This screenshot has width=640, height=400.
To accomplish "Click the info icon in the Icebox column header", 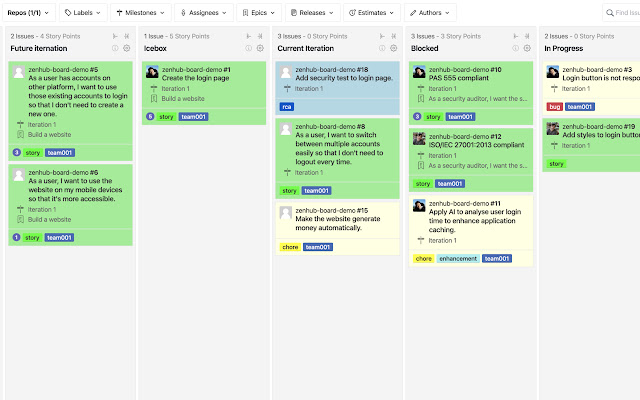I will point(249,47).
